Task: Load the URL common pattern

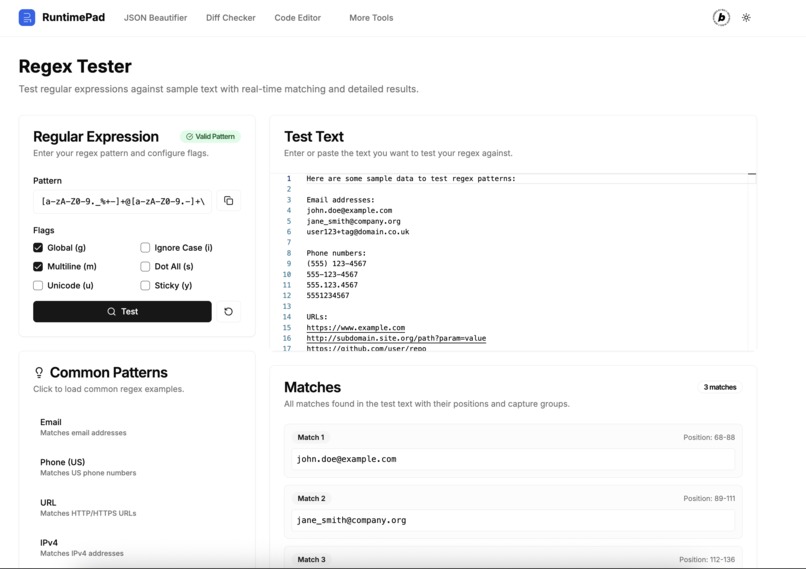Action: coord(137,507)
